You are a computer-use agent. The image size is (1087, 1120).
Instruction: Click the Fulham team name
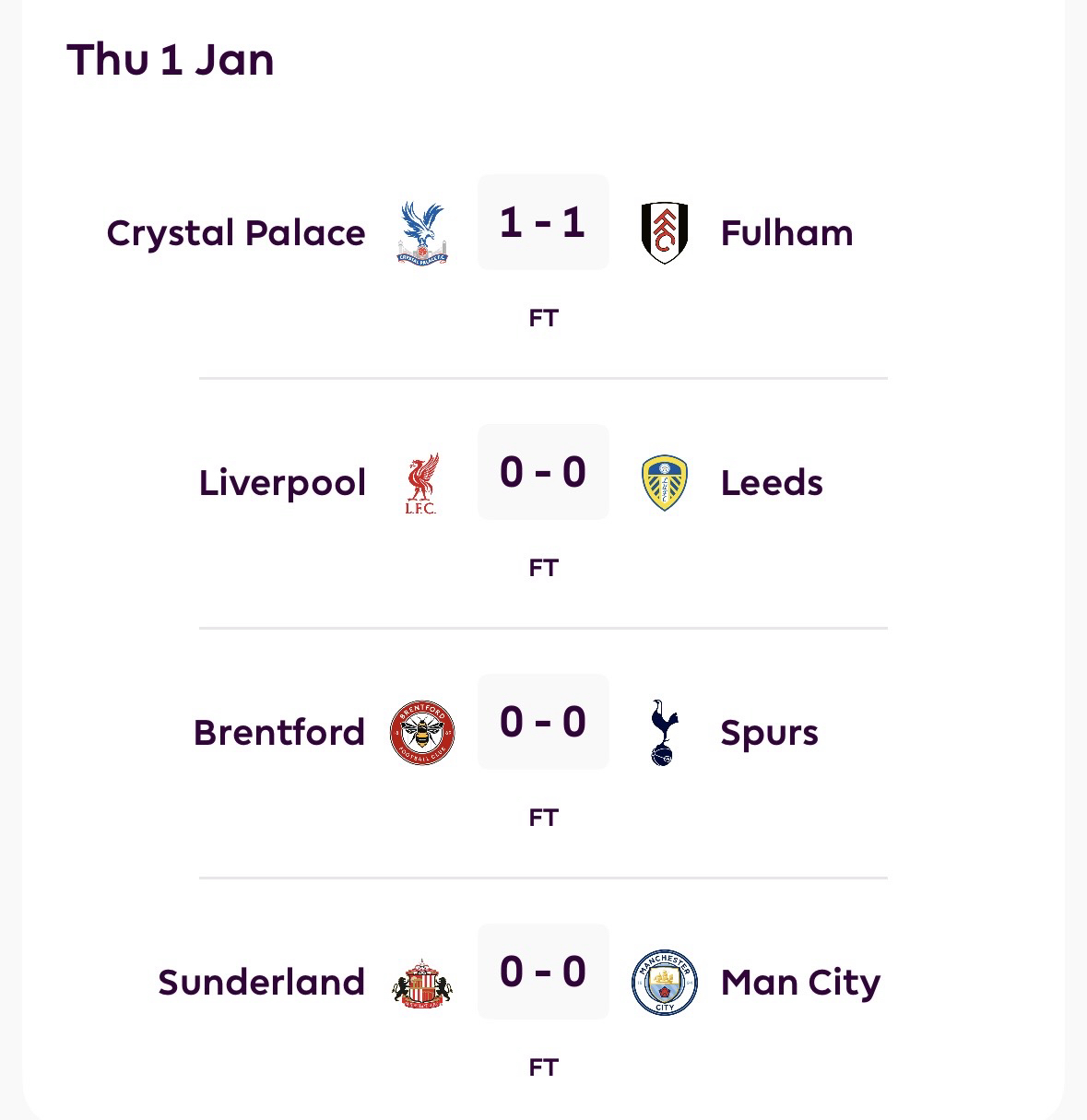[786, 233]
